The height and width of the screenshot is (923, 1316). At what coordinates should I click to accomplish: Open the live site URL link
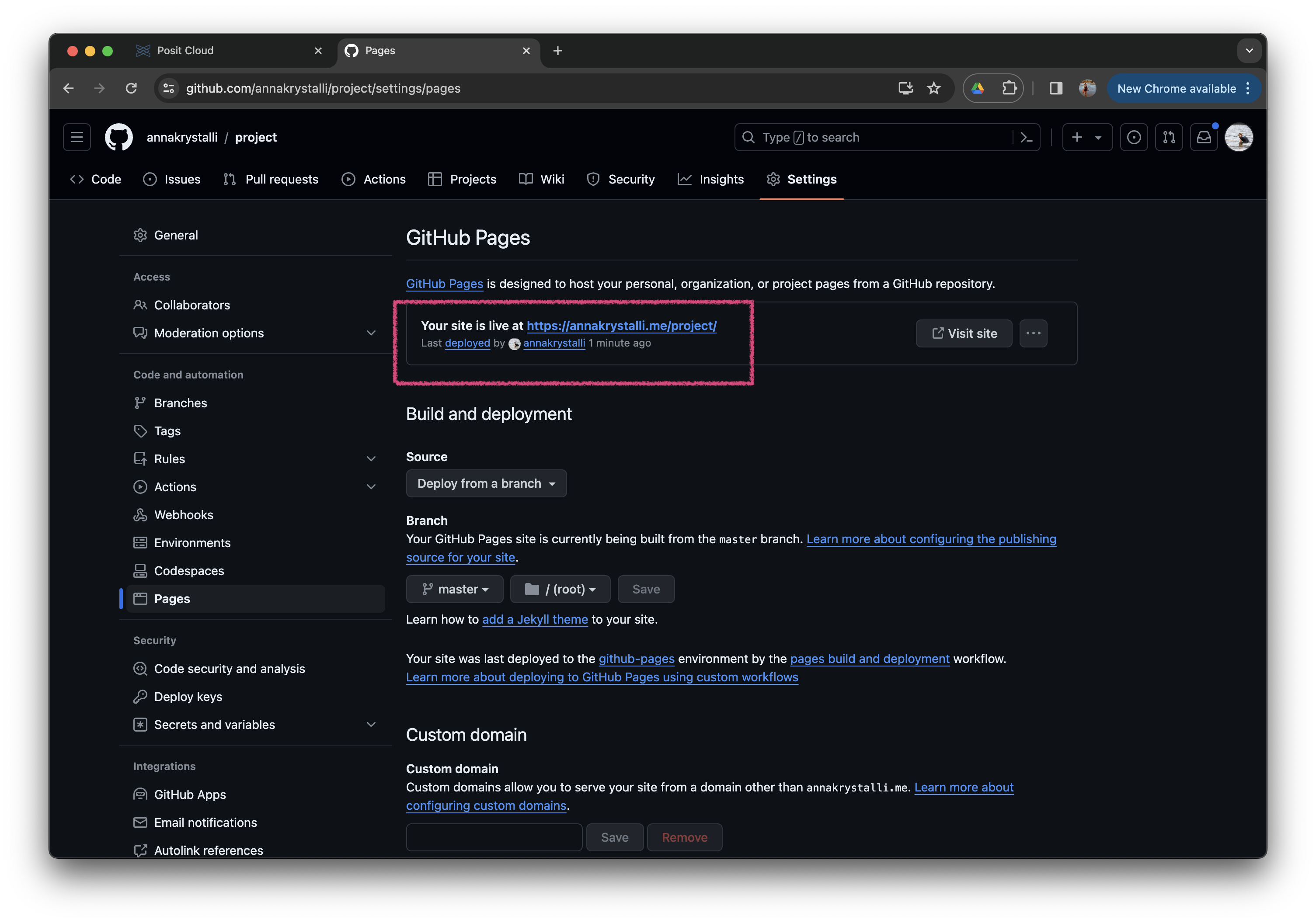(621, 326)
